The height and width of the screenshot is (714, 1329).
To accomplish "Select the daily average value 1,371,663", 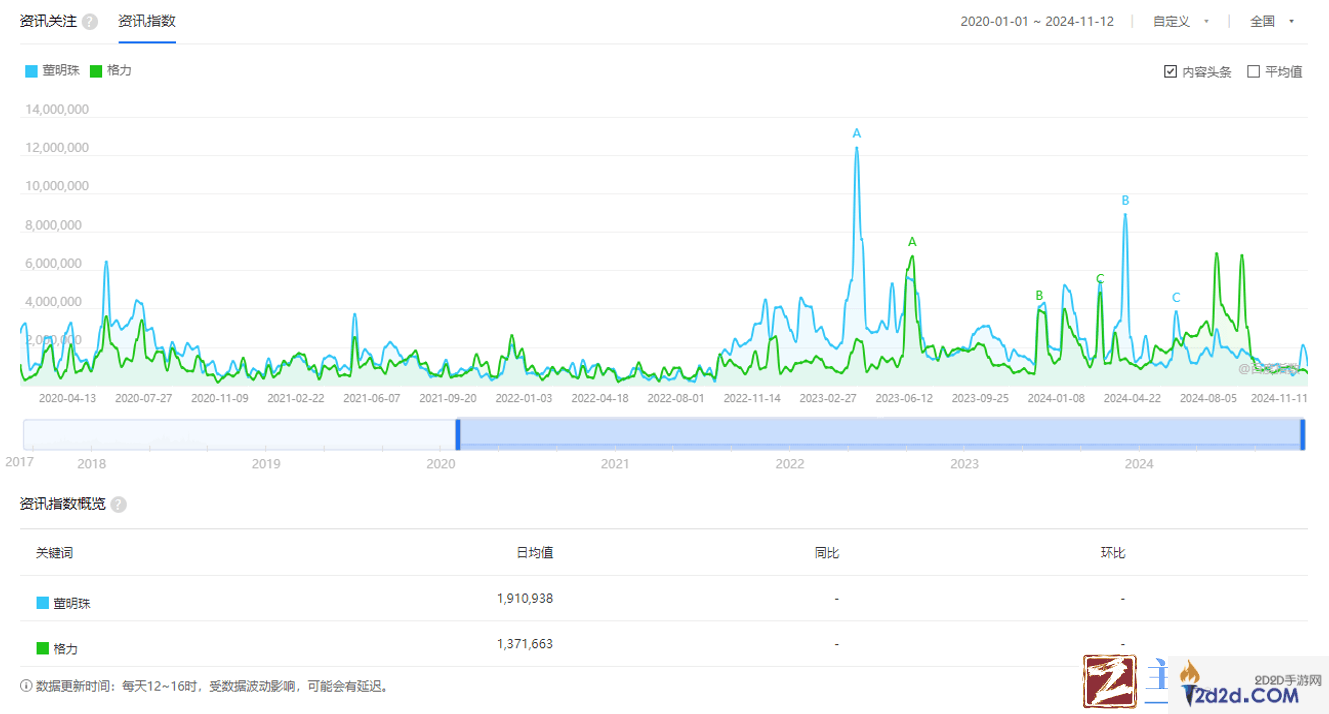I will (x=525, y=644).
